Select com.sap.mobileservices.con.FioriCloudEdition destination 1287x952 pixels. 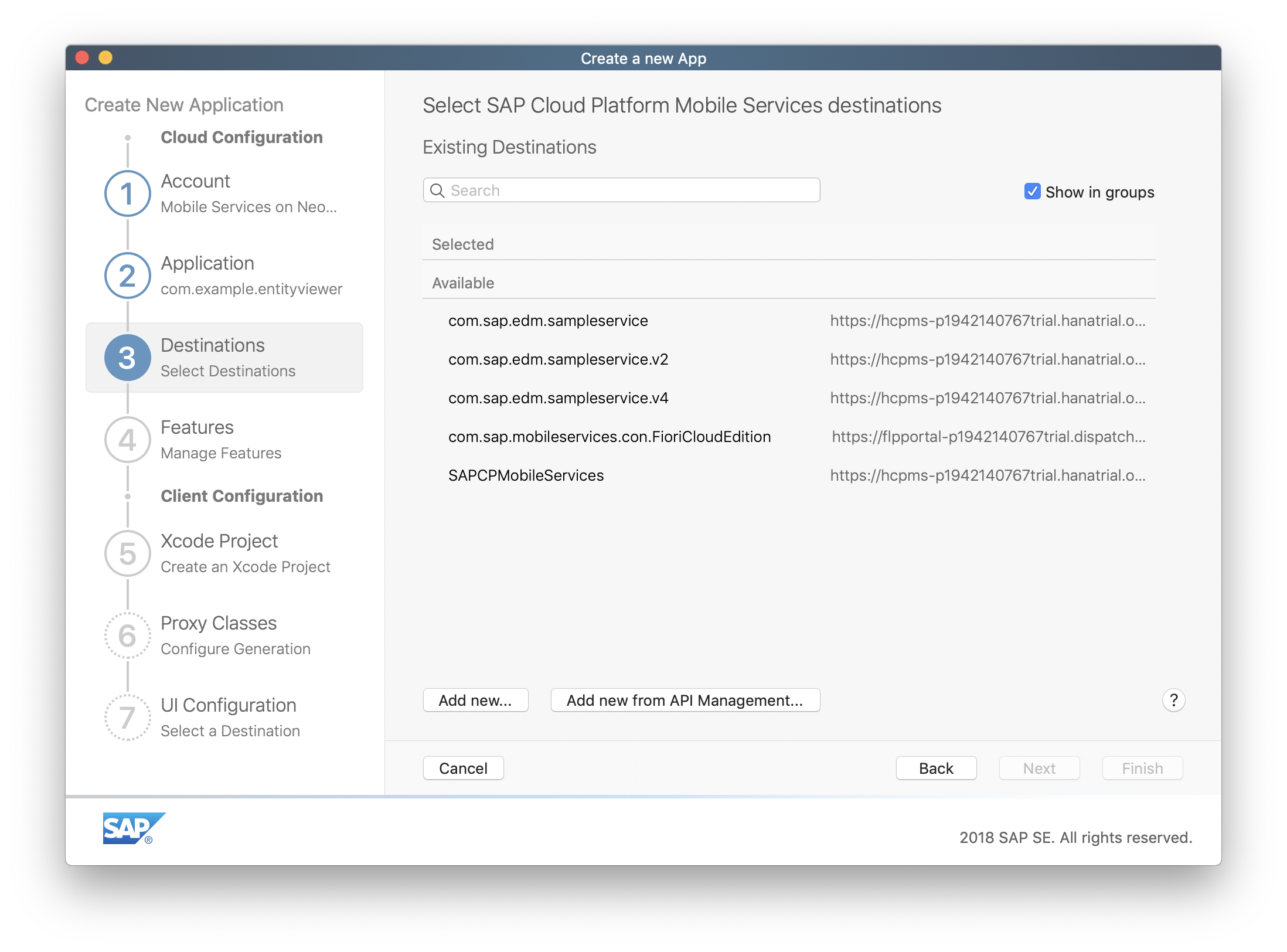[789, 437]
